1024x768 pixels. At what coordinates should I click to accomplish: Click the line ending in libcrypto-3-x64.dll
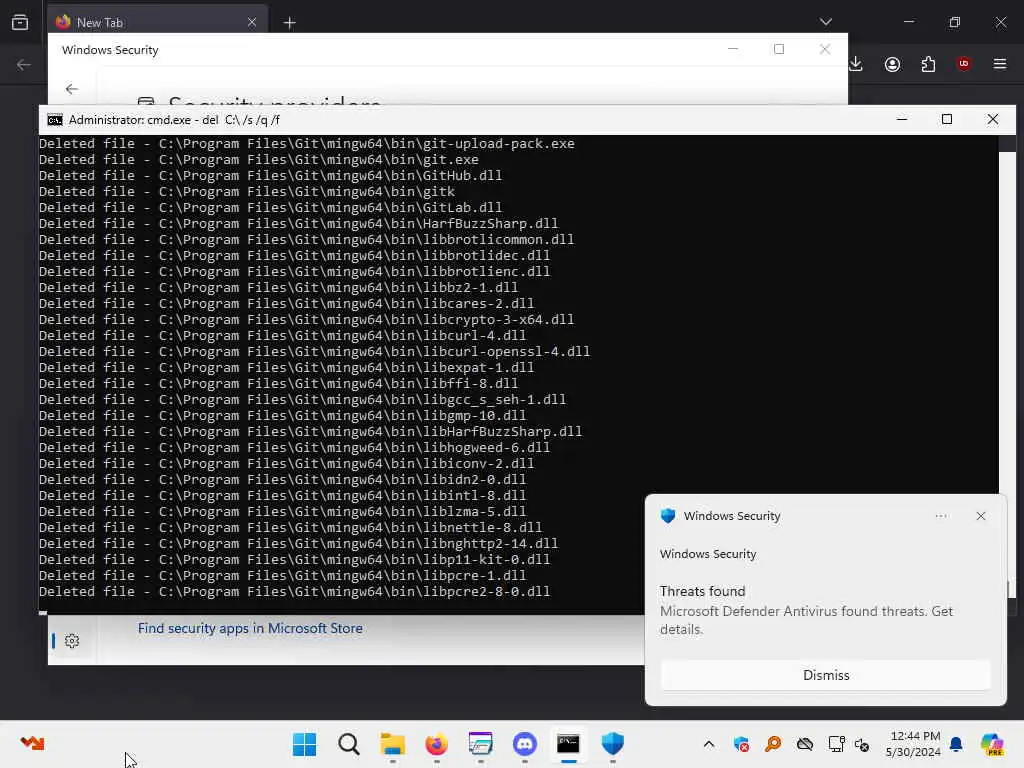pos(306,319)
